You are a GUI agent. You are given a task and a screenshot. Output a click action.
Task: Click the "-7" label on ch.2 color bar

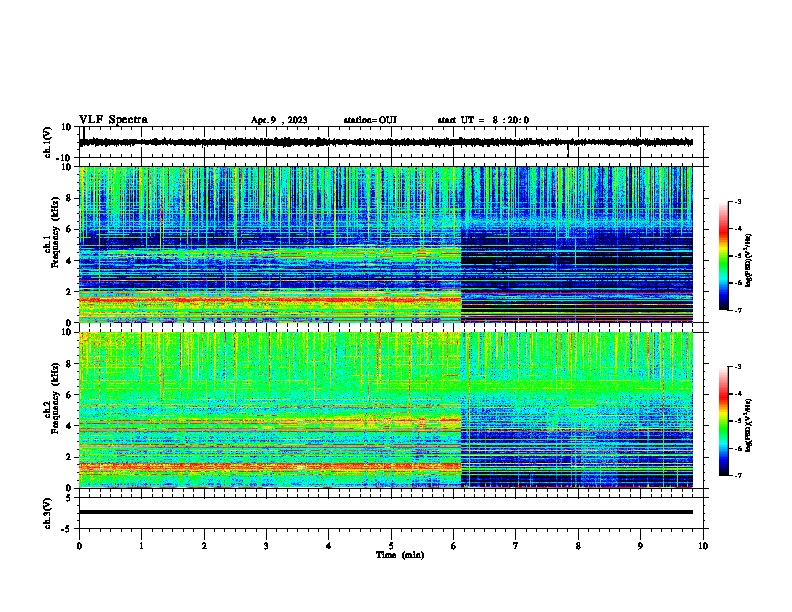coord(737,476)
